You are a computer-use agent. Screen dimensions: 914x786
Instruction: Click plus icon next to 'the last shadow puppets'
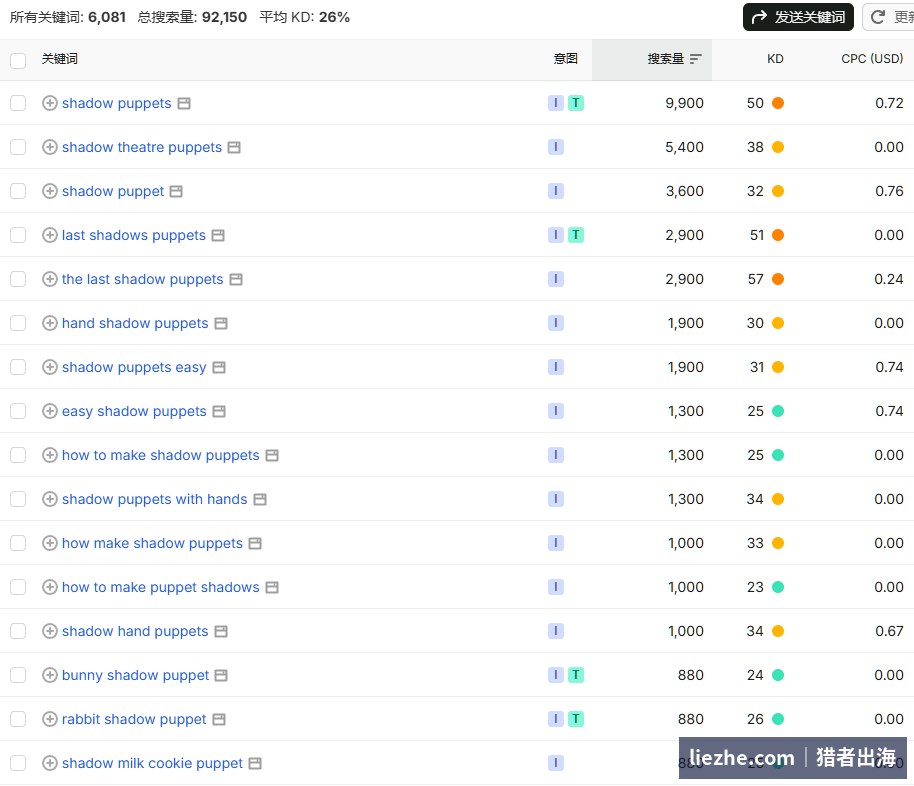[x=50, y=279]
